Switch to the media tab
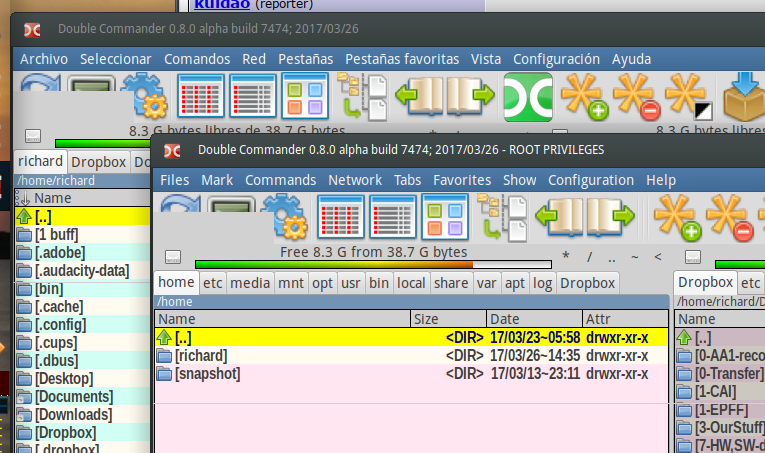This screenshot has height=453, width=765. click(x=250, y=283)
